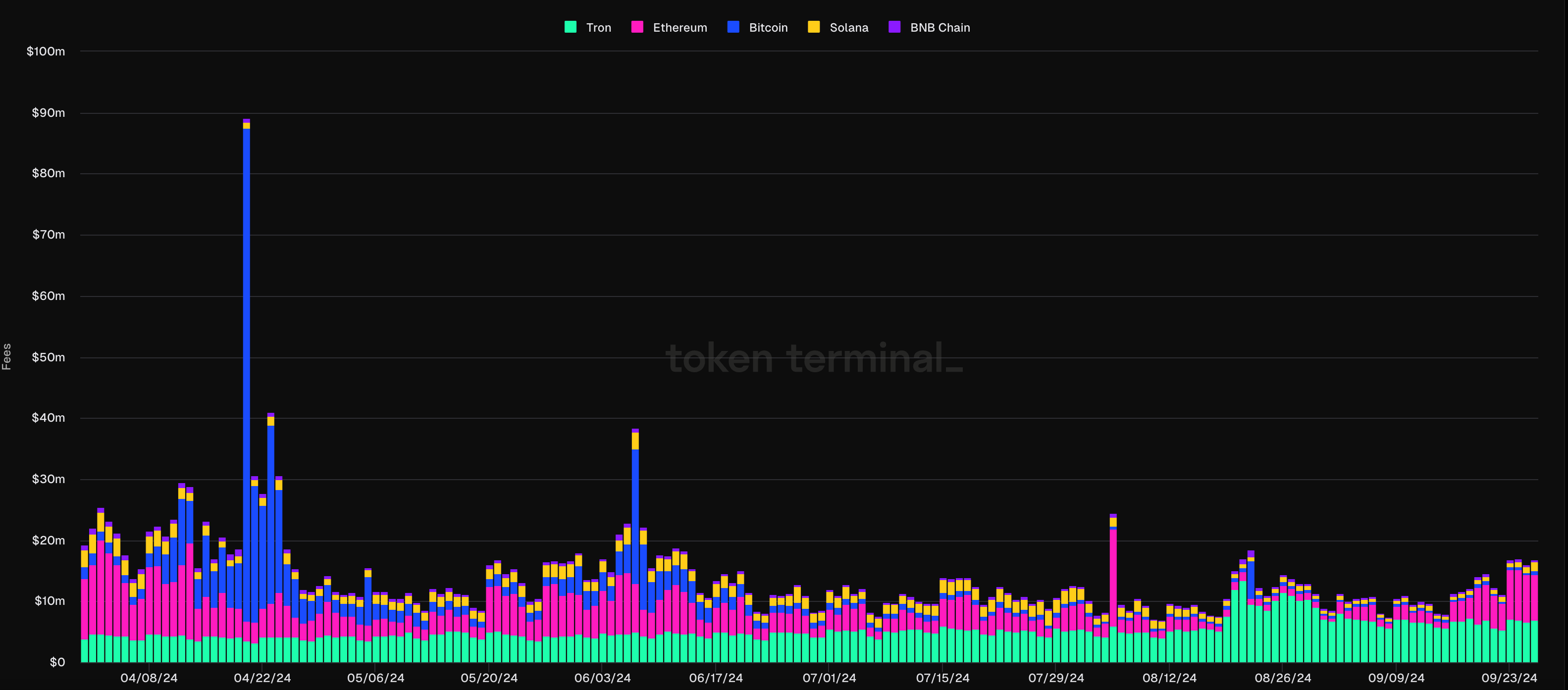Click the Fees vertical axis title

point(7,356)
